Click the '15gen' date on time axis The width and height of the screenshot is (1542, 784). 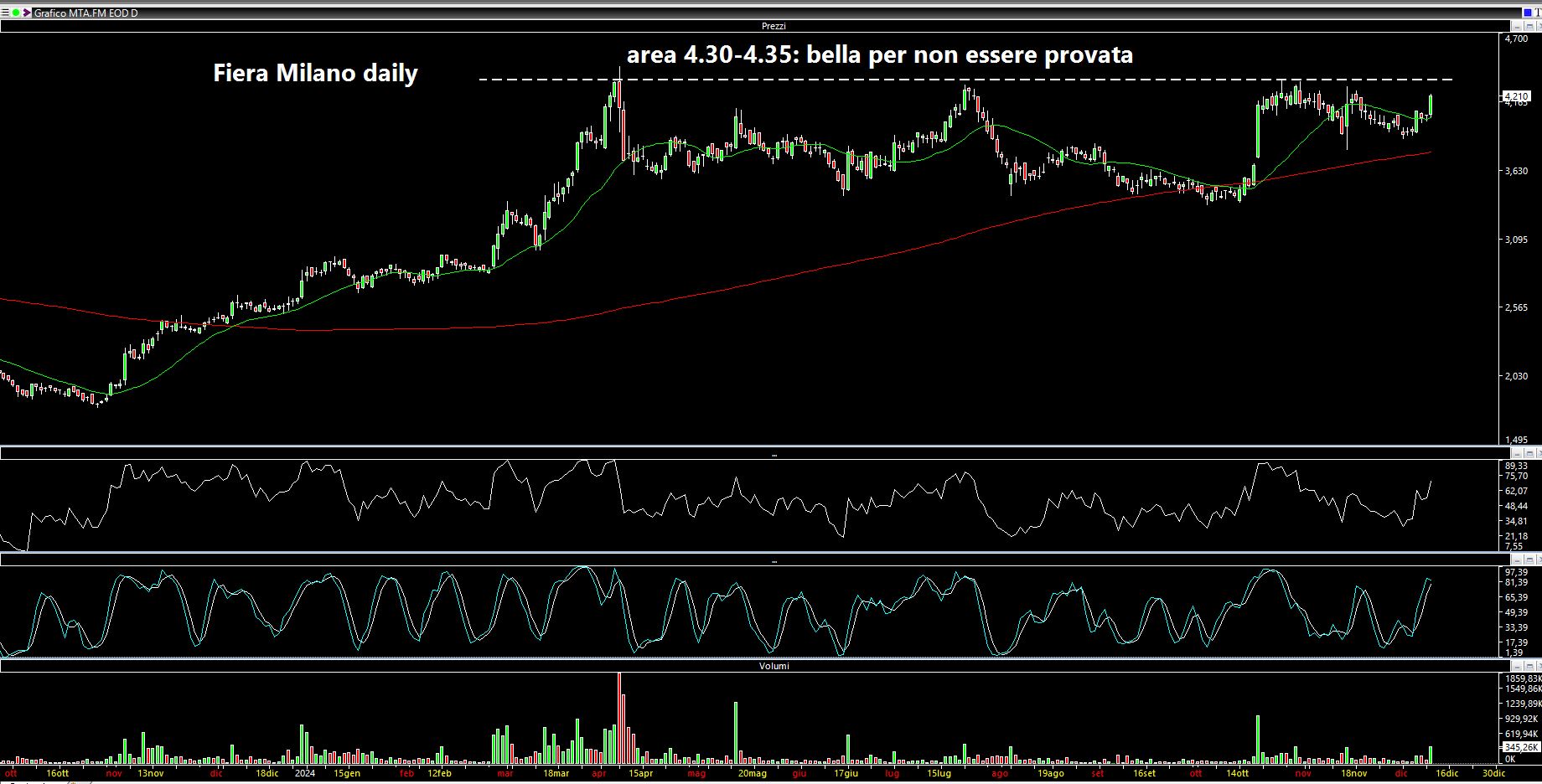[347, 773]
